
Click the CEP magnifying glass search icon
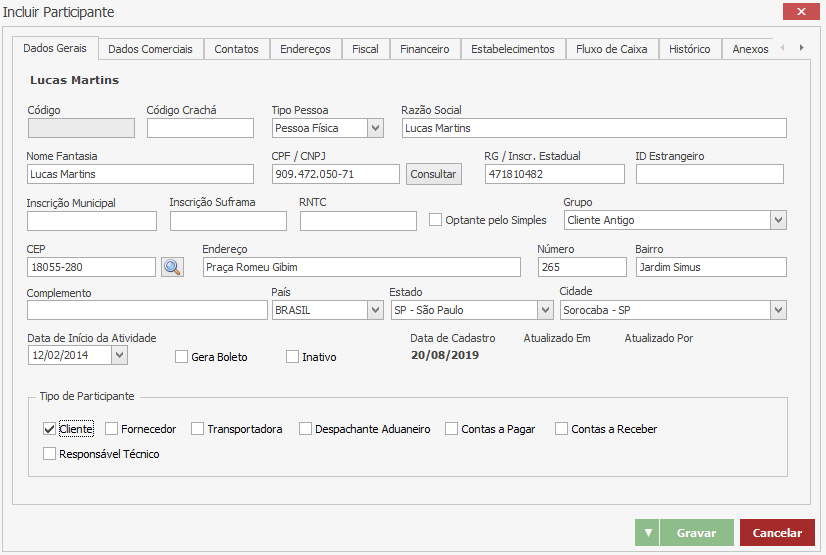[172, 267]
